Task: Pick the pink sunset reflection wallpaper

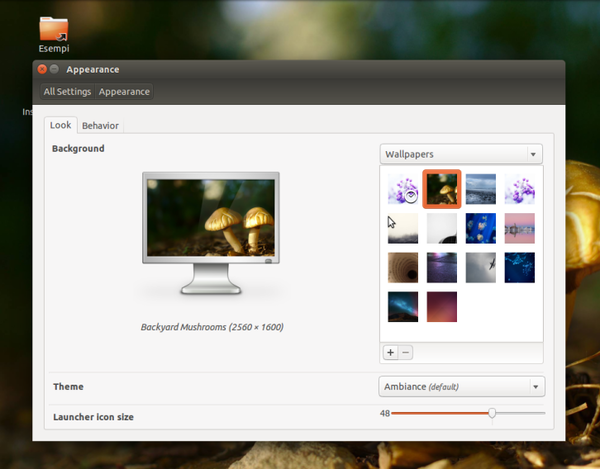Action: 519,228
